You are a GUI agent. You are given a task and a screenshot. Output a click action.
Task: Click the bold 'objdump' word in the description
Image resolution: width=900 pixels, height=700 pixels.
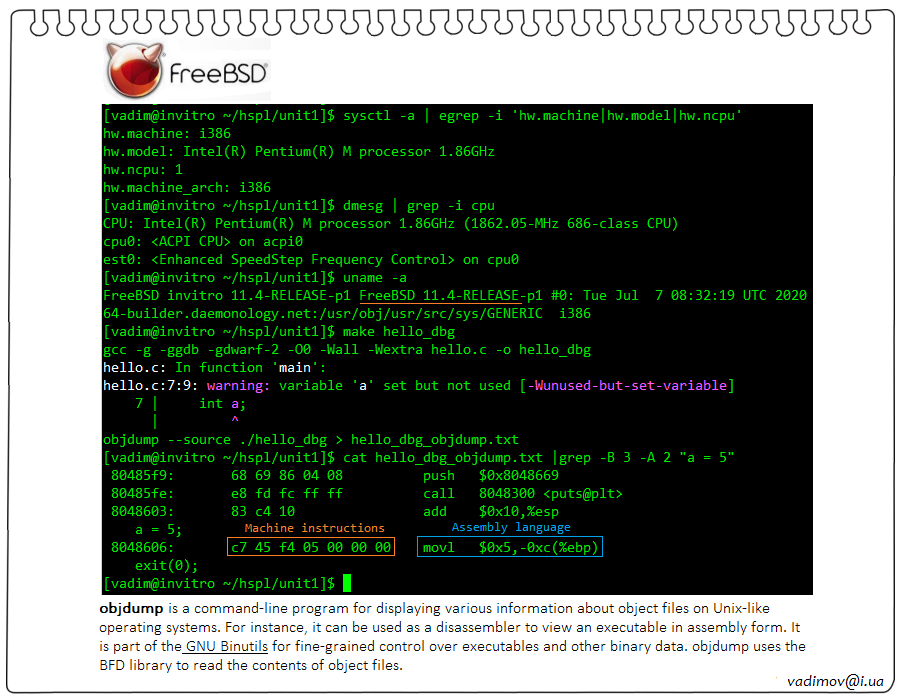(x=124, y=608)
